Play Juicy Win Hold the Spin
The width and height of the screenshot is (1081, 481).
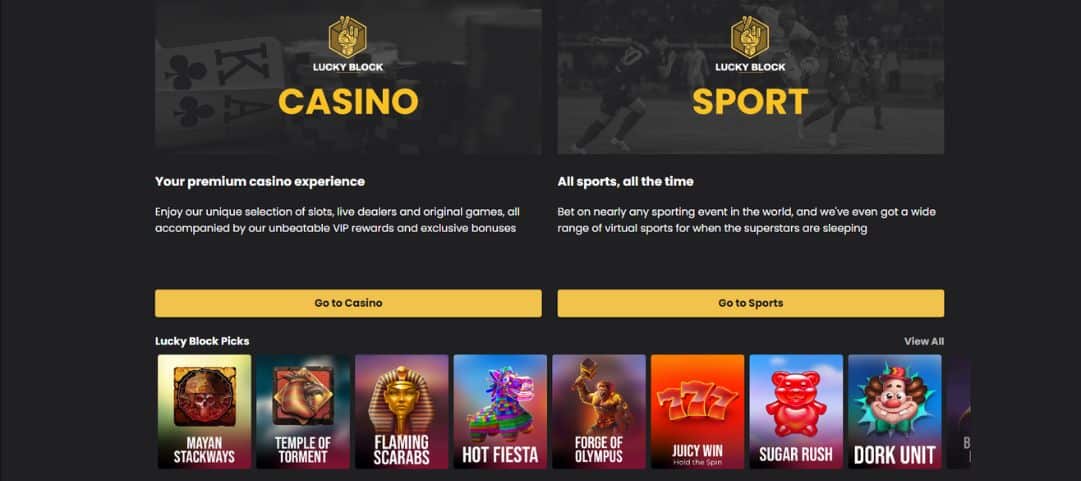(x=697, y=412)
